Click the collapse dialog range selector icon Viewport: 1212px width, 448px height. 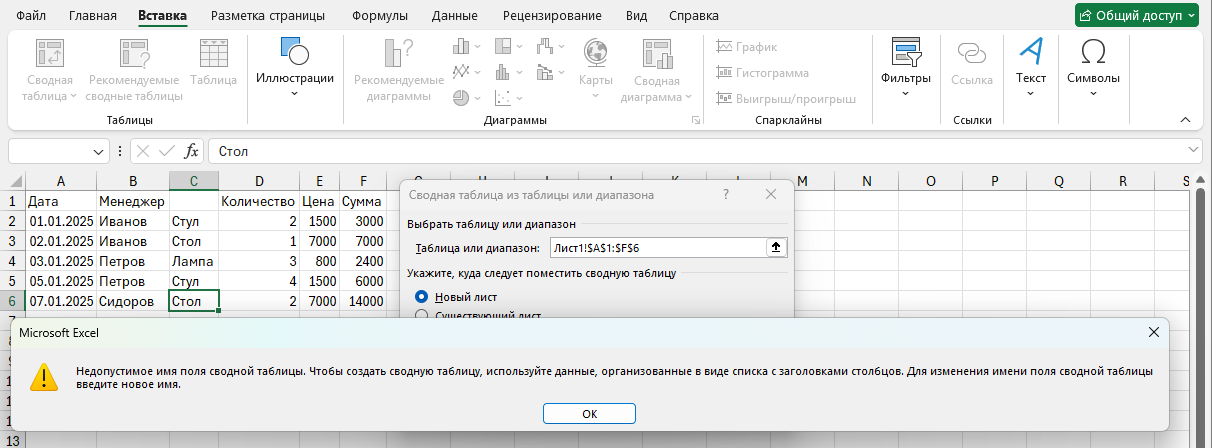777,247
